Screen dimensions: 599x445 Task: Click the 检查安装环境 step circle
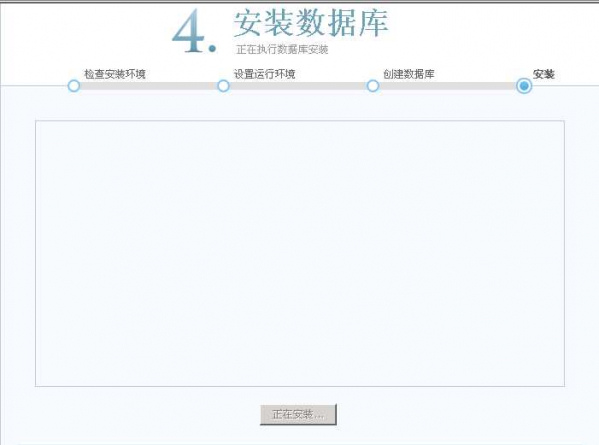74,86
